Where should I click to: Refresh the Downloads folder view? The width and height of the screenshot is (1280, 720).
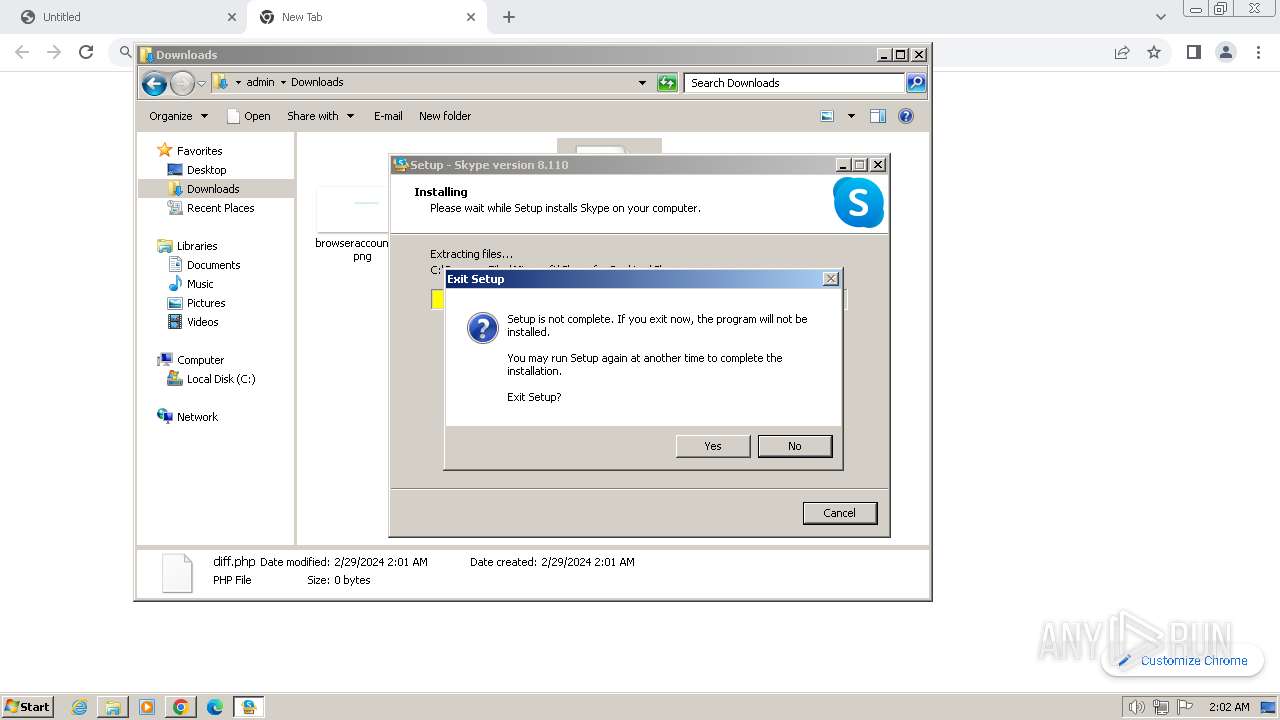(x=667, y=83)
